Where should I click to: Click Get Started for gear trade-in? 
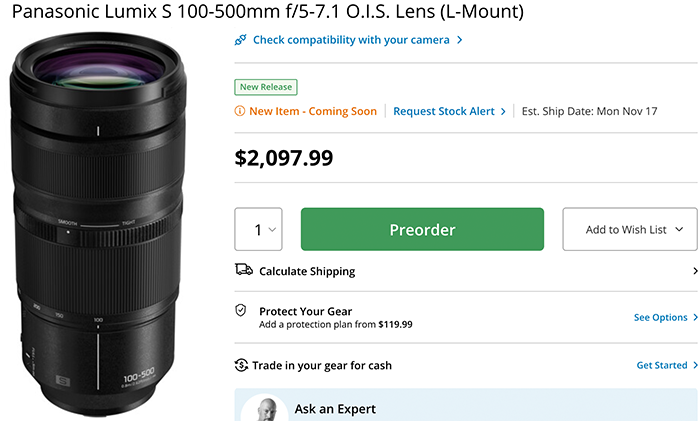click(x=661, y=365)
